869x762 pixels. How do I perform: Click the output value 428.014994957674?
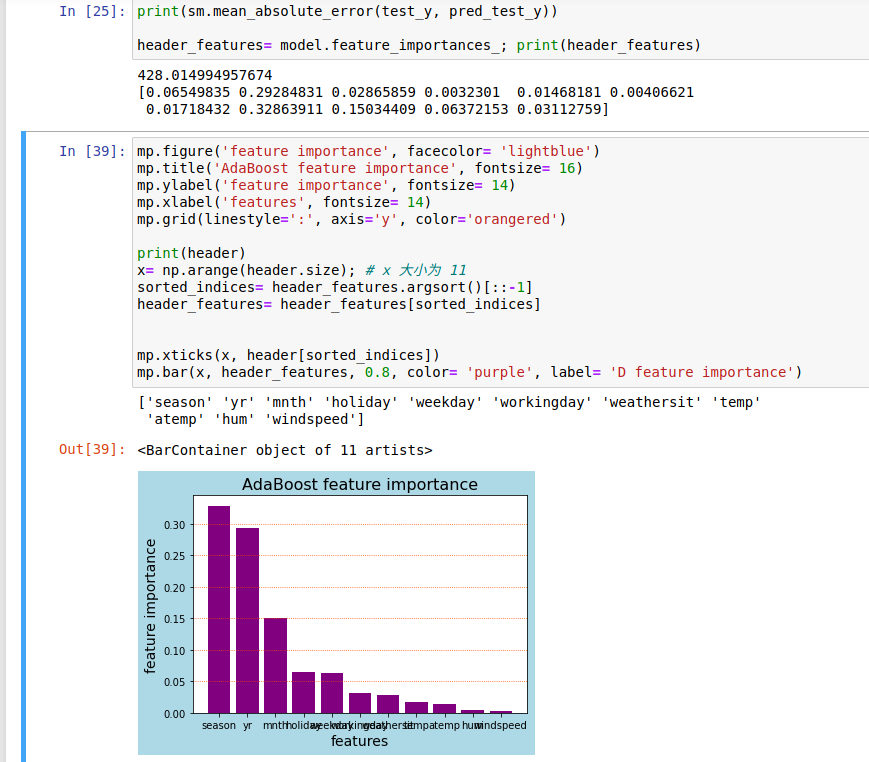point(205,75)
